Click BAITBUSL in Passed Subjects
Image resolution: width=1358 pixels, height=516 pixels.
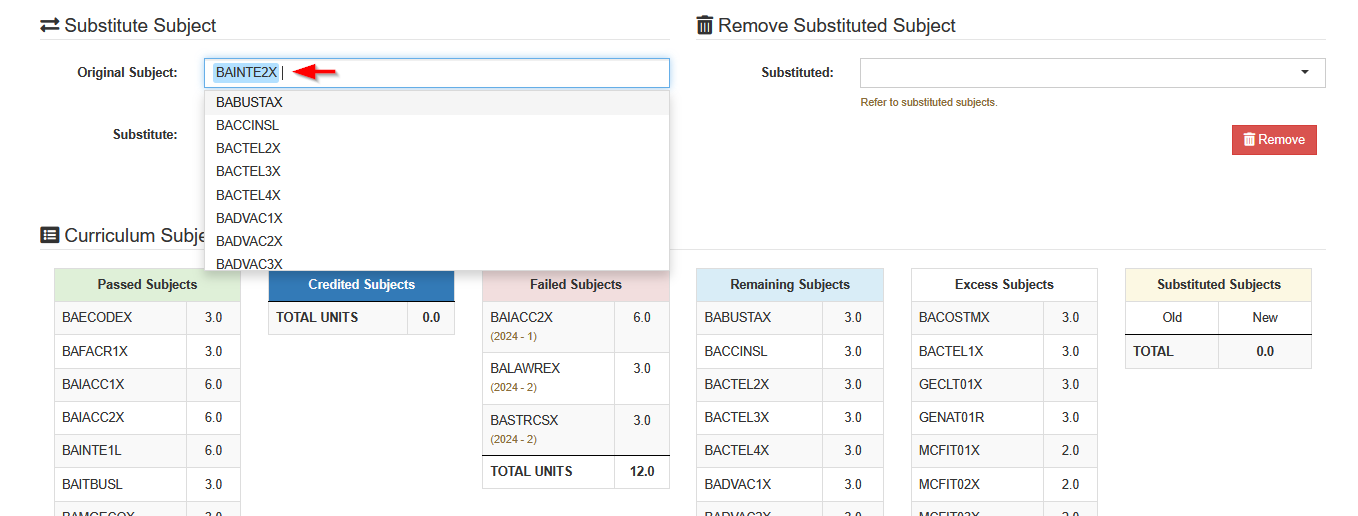[92, 484]
